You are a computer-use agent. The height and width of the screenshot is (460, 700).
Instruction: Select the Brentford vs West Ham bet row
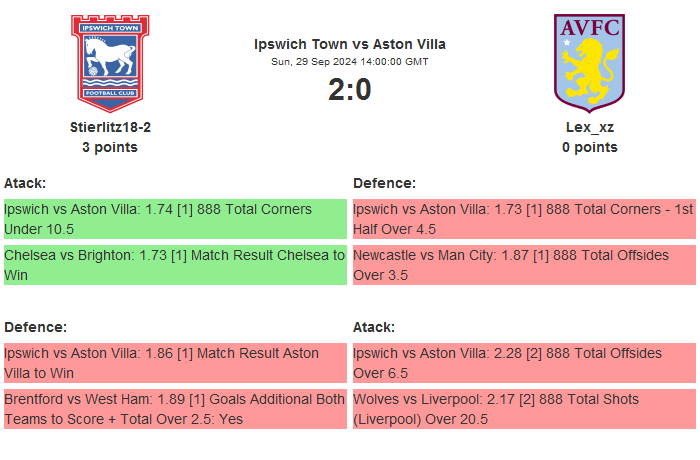tap(175, 409)
